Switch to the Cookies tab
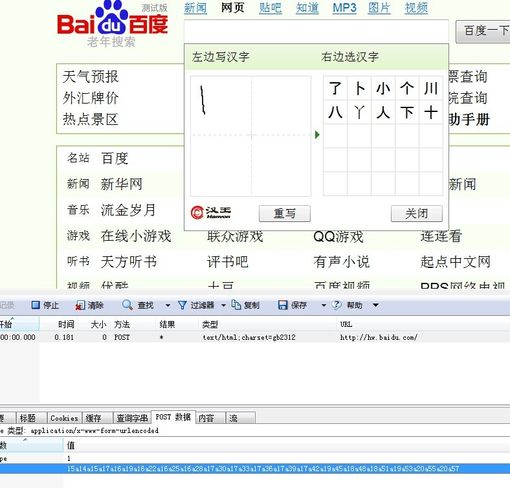 point(64,418)
